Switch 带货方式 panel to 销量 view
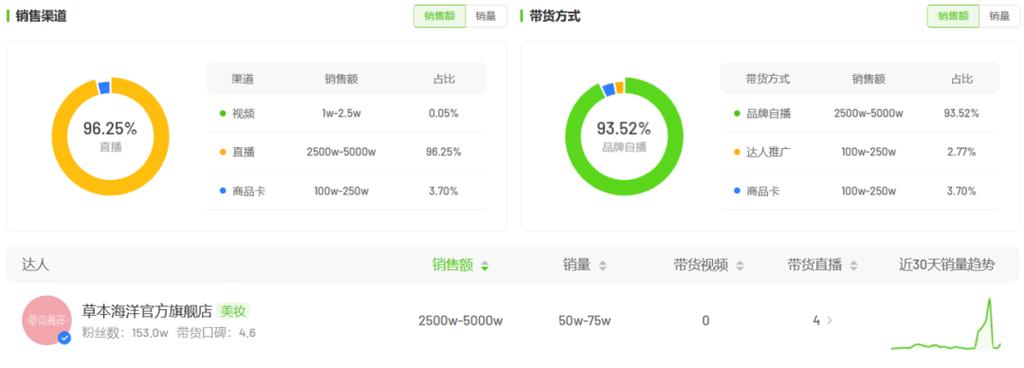This screenshot has height=368, width=1024. (x=1000, y=16)
